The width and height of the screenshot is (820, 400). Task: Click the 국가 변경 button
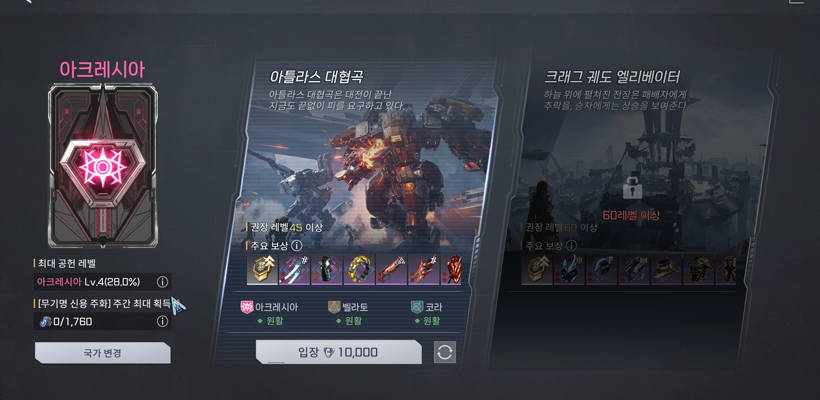[x=102, y=353]
